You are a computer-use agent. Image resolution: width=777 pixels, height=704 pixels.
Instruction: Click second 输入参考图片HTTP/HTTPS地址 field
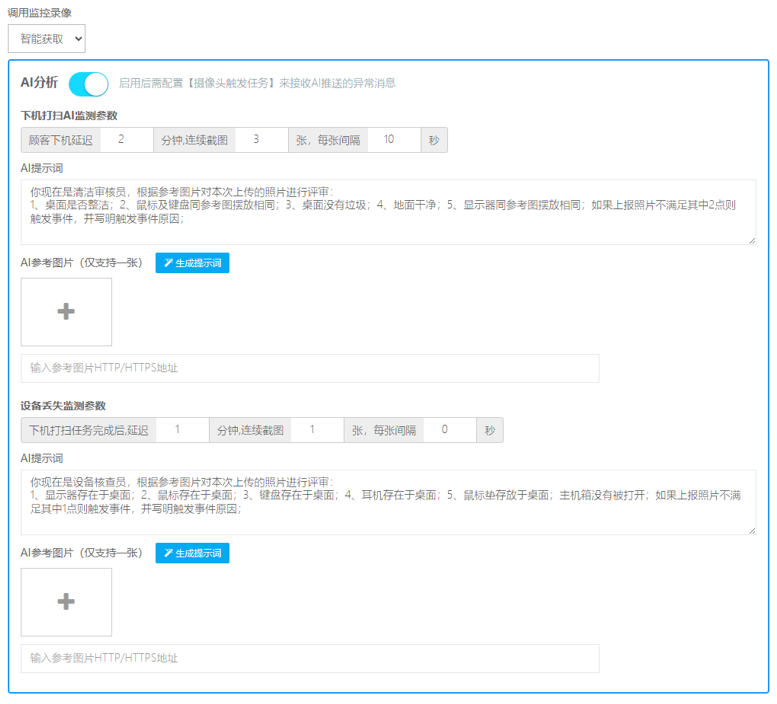pyautogui.click(x=310, y=658)
